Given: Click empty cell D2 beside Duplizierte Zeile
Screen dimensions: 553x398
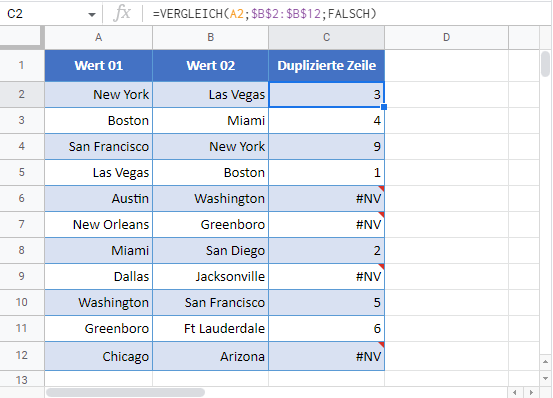Looking at the screenshot, I should (446, 94).
